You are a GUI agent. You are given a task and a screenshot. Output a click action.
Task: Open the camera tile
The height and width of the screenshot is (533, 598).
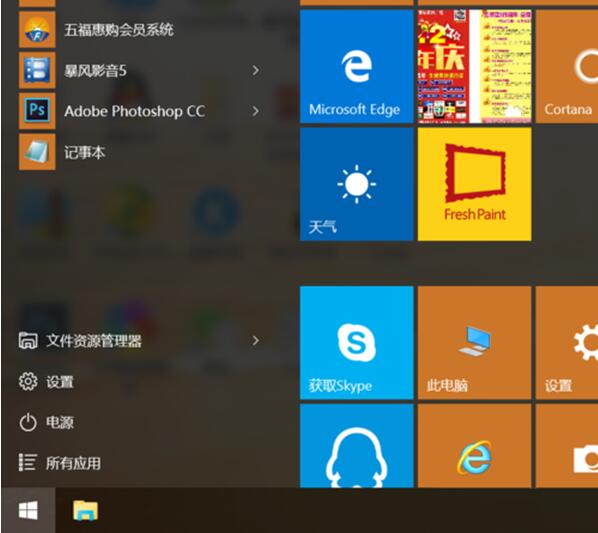click(x=567, y=446)
